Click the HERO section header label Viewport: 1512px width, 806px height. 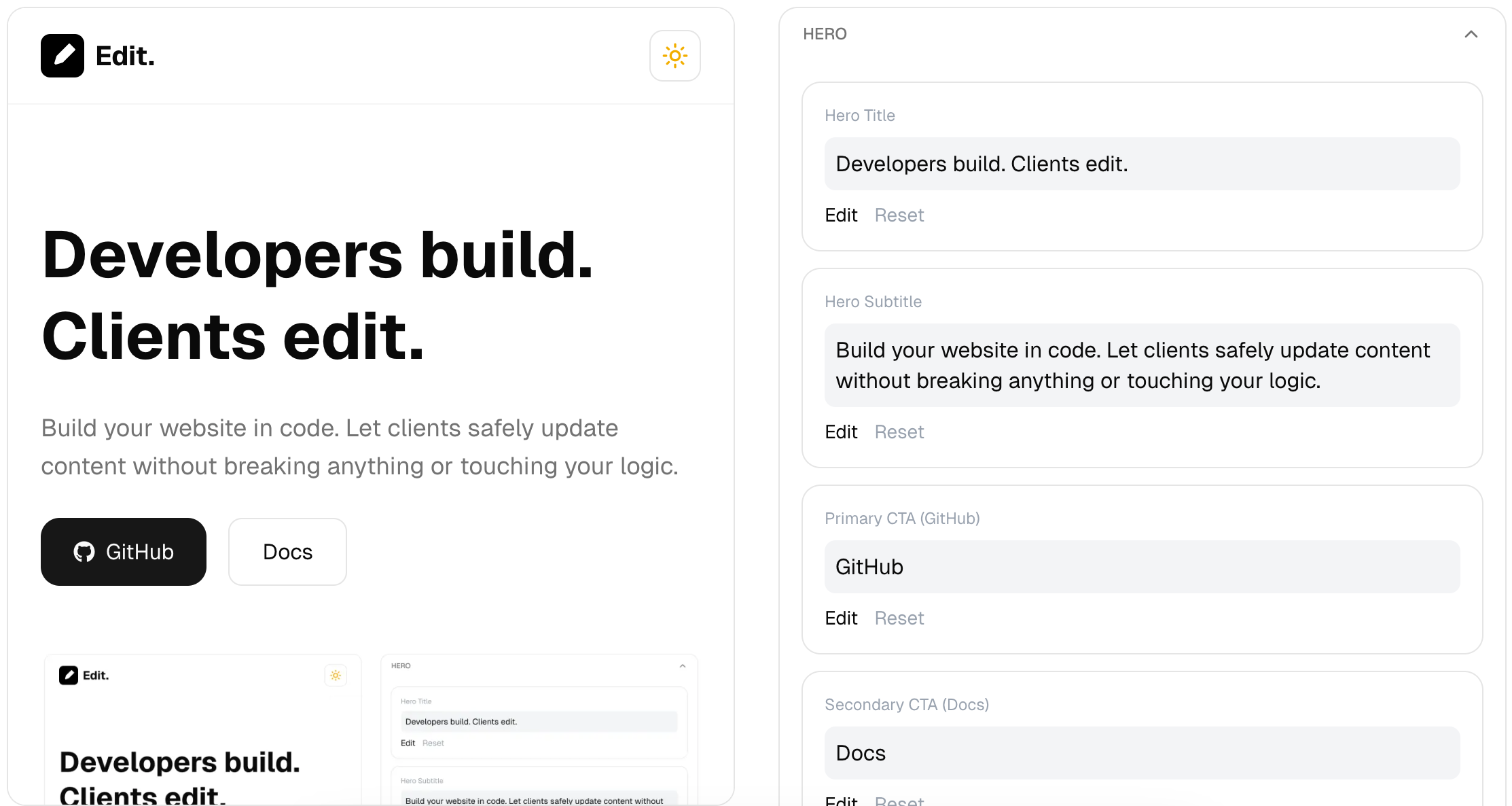(825, 35)
